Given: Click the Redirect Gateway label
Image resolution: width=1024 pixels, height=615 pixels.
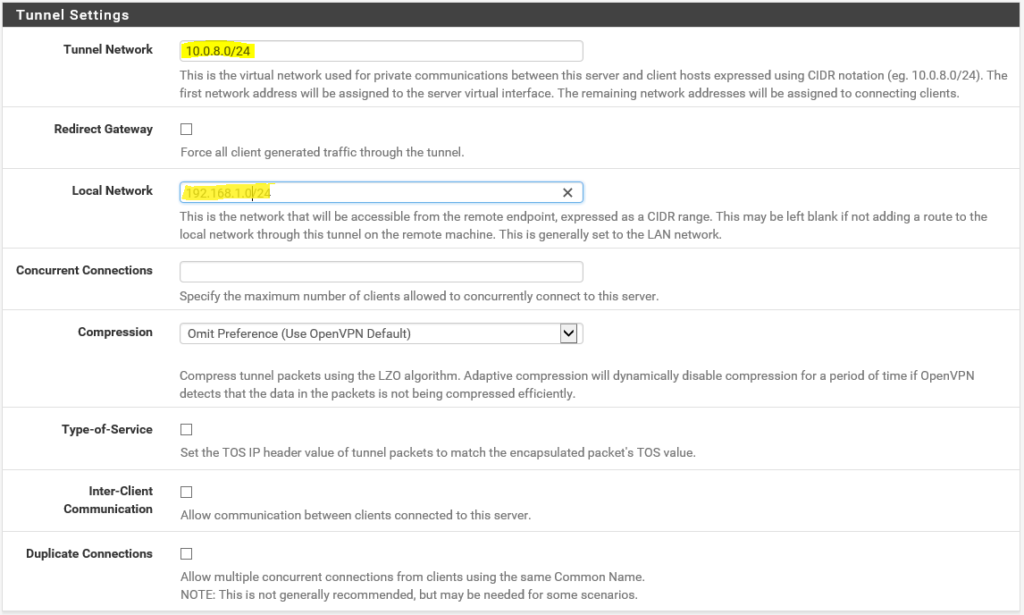Looking at the screenshot, I should [103, 129].
